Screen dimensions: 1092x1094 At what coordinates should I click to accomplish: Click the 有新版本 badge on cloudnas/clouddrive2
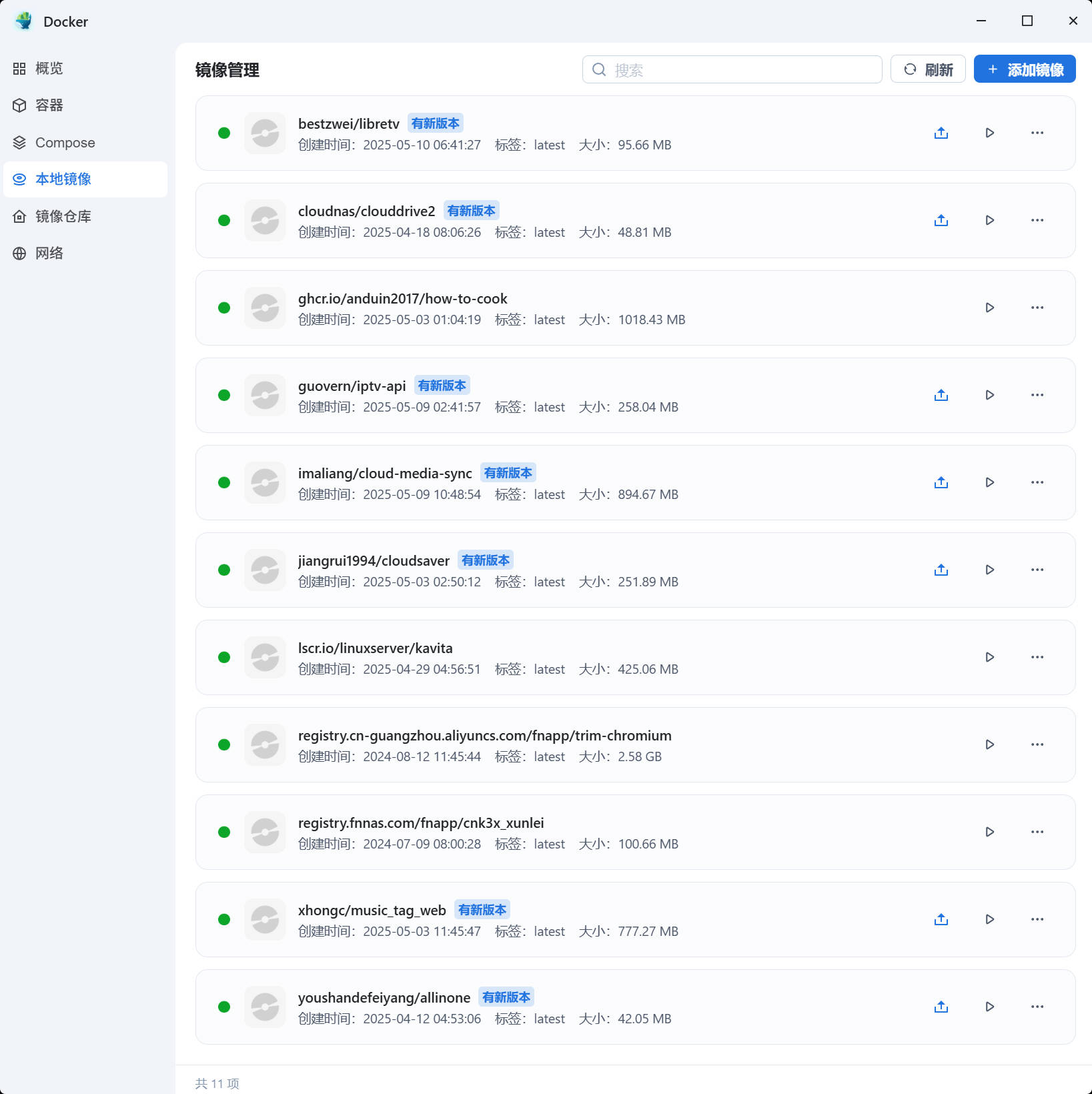472,211
